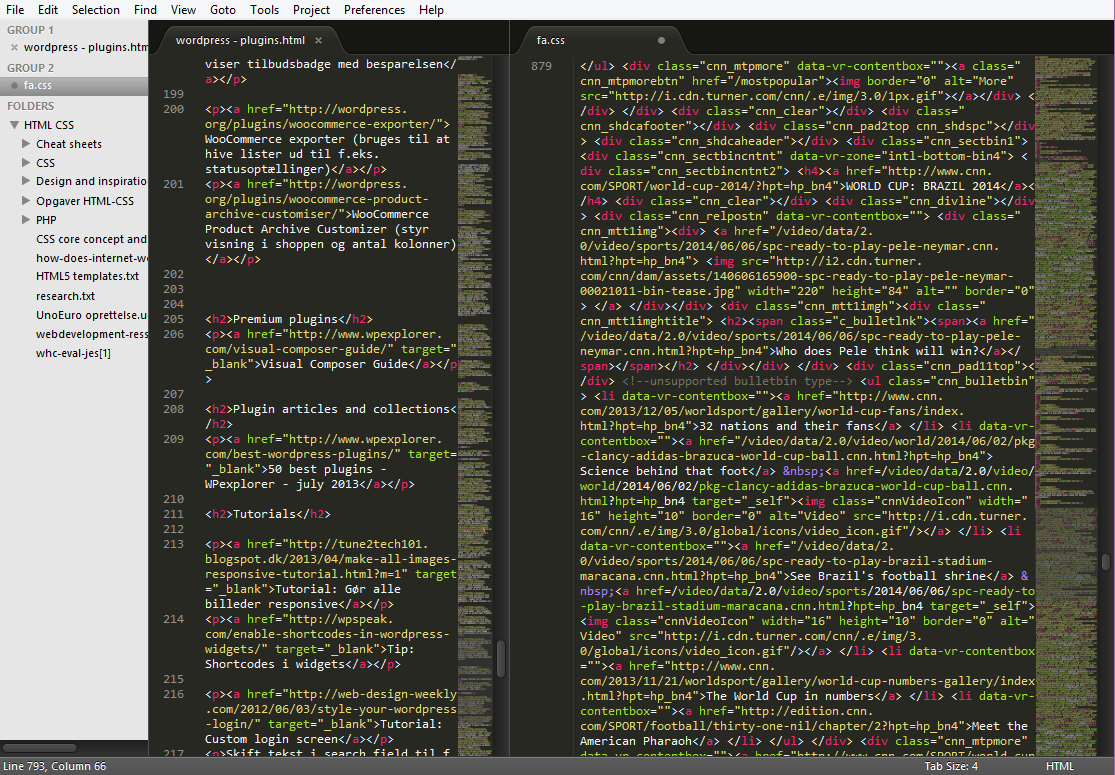Click sidebar horizontal scrollbar thumb
This screenshot has height=775, width=1115.
point(39,748)
